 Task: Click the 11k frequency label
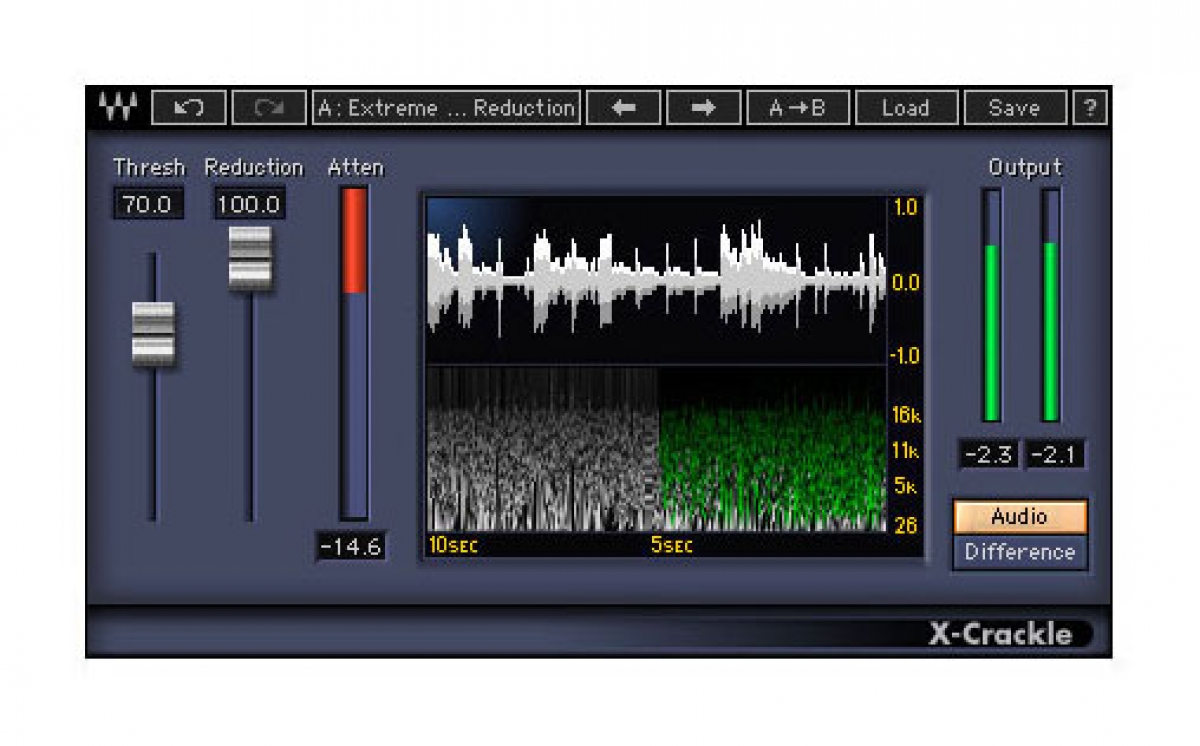[904, 450]
